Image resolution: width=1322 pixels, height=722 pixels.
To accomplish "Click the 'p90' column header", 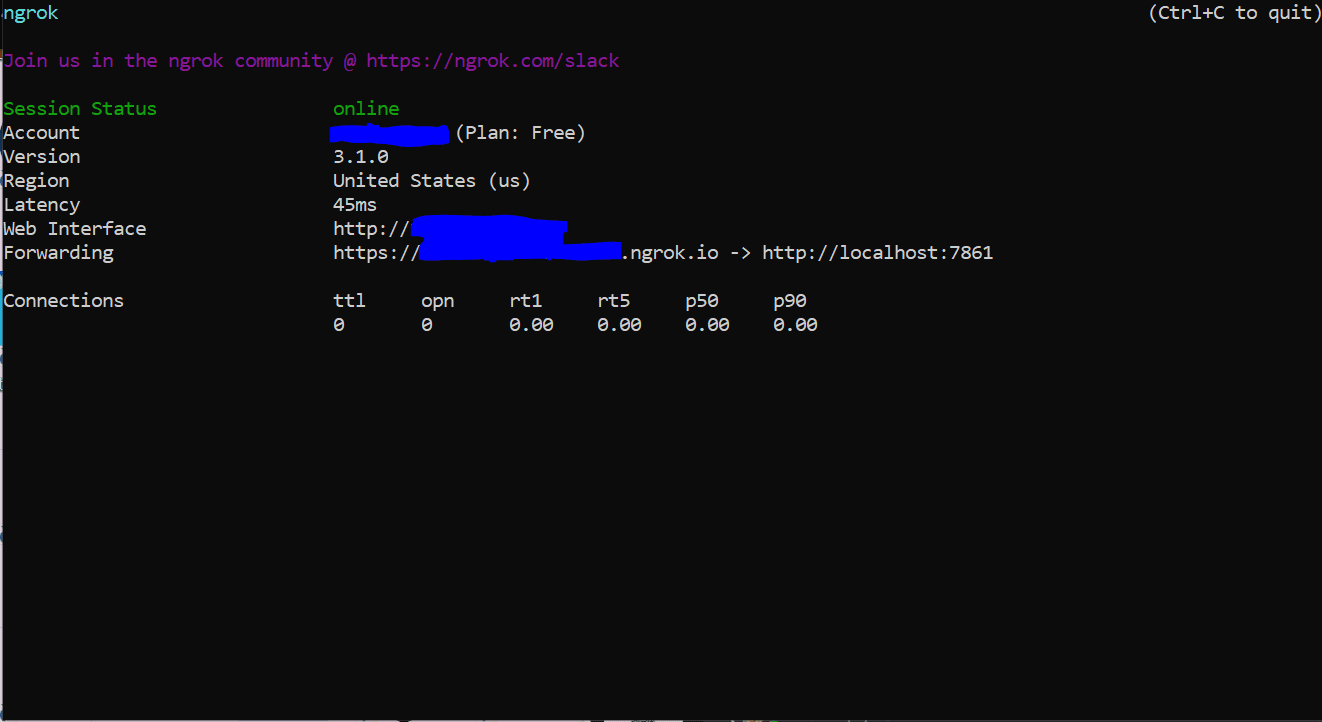I will click(789, 301).
